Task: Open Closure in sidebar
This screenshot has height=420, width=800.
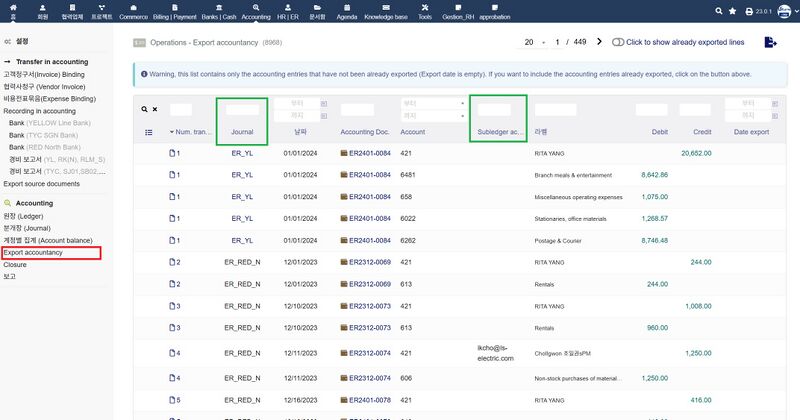Action: point(15,264)
